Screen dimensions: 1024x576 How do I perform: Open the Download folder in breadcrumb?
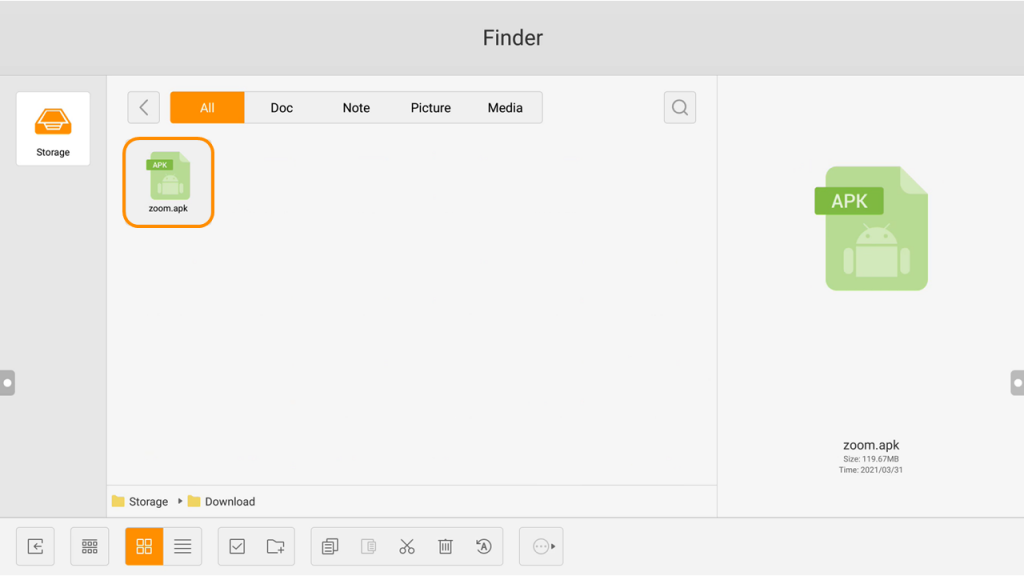(229, 501)
